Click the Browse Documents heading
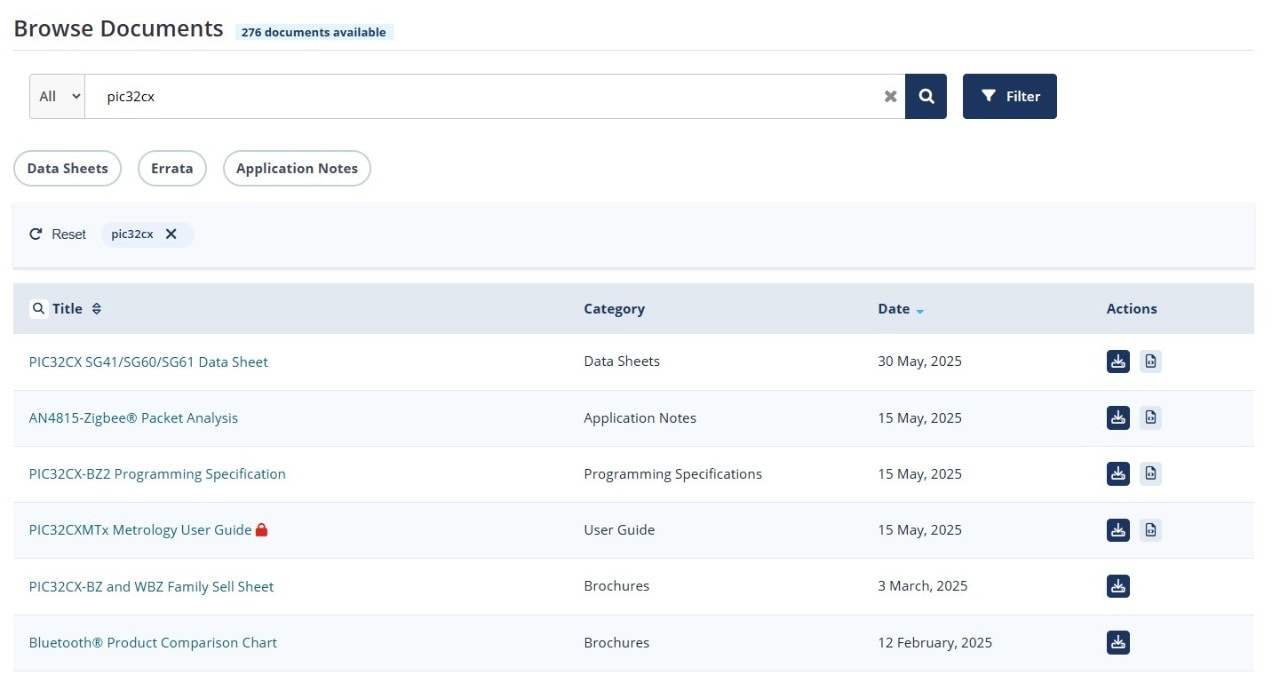This screenshot has height=683, width=1280. [x=118, y=28]
